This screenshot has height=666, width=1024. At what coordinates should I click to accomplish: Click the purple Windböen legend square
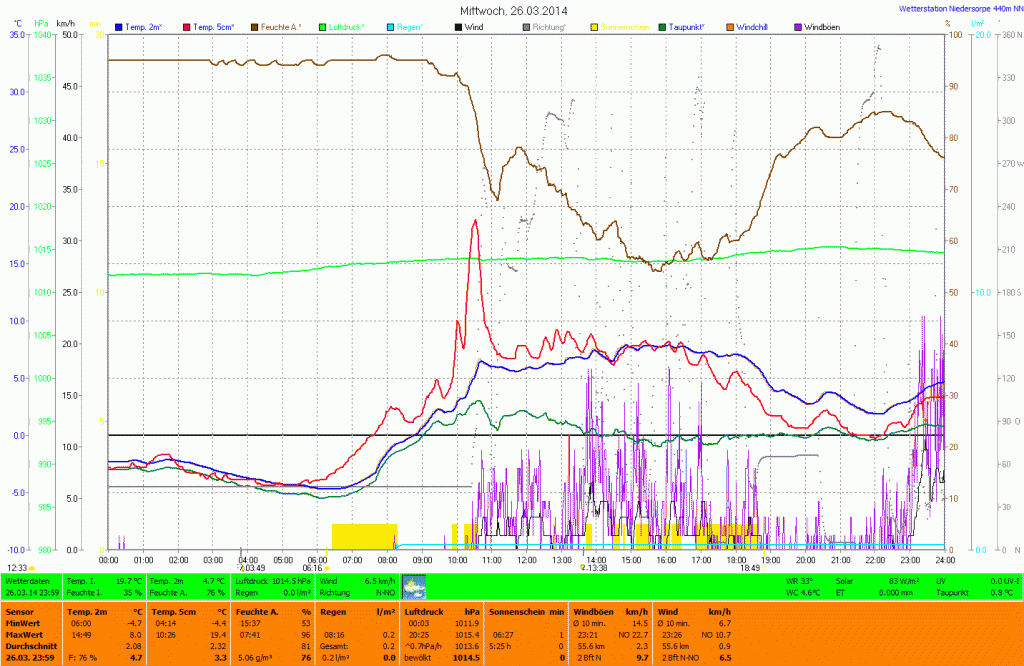pos(797,25)
